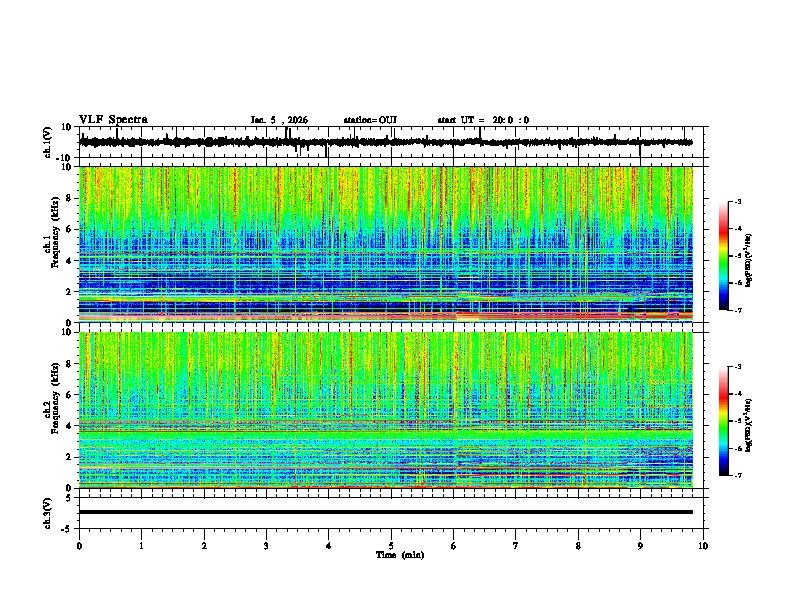Click the "-3" tick on ch.2 color bar
Screen dimensions: 792x612
coord(737,367)
